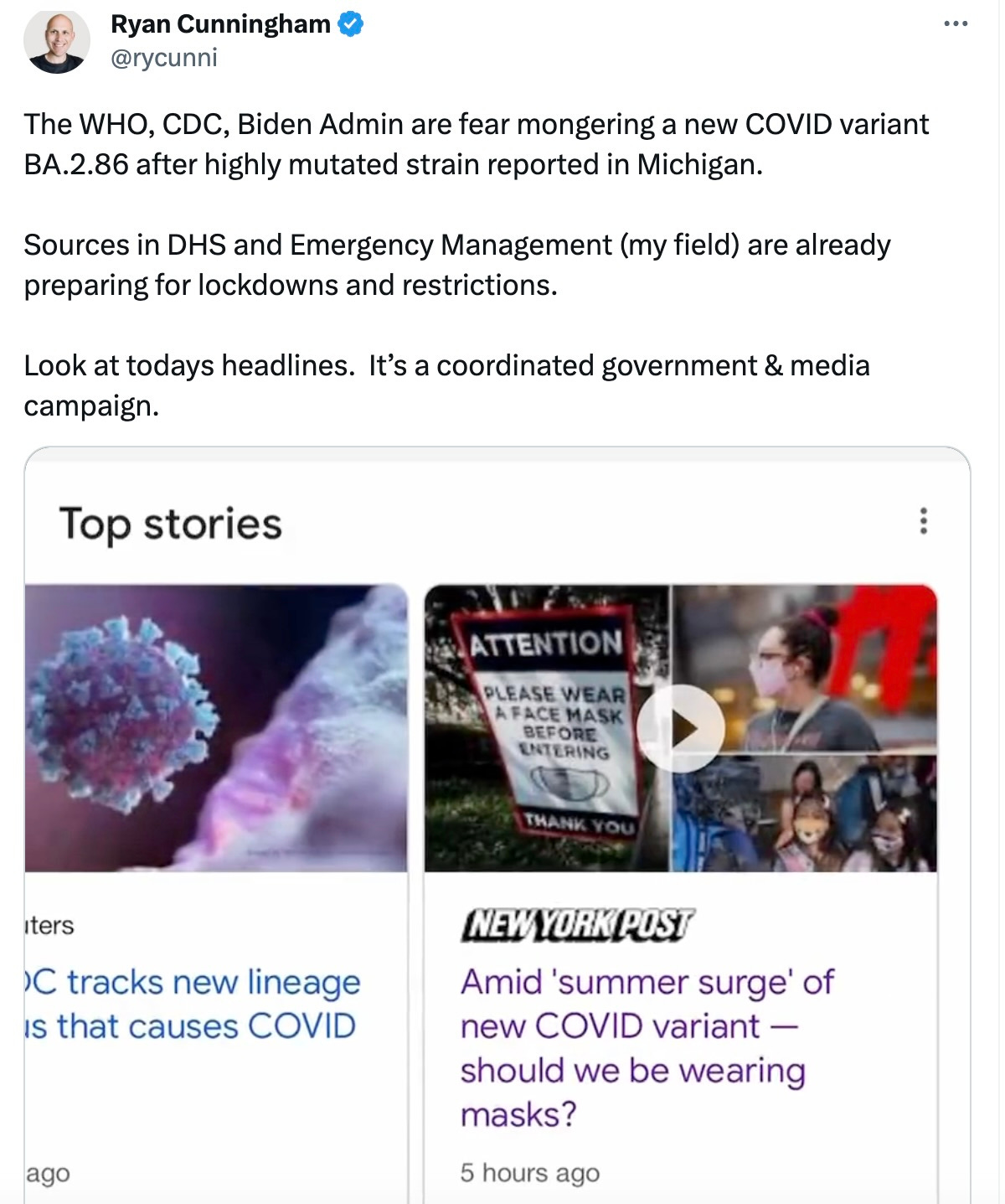This screenshot has width=1005, height=1204.
Task: Click the blue verified badge
Action: pos(350,24)
